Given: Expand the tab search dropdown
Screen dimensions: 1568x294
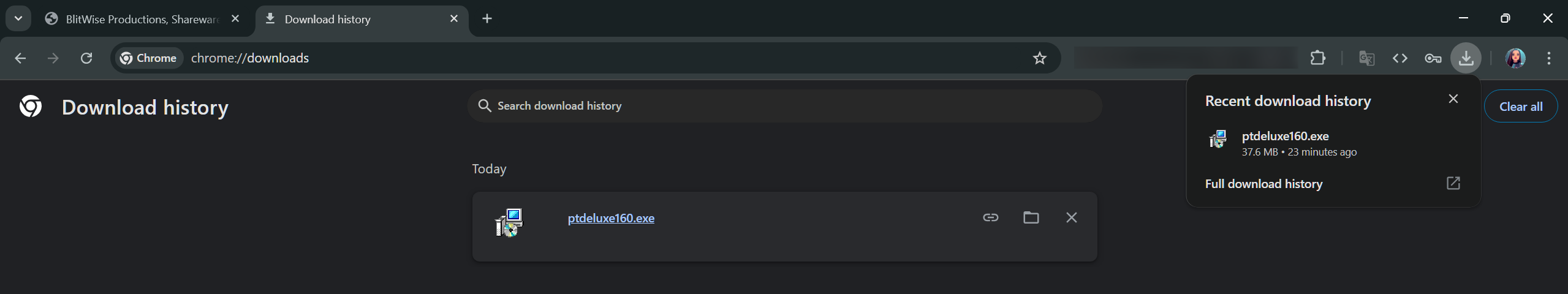Looking at the screenshot, I should [18, 18].
